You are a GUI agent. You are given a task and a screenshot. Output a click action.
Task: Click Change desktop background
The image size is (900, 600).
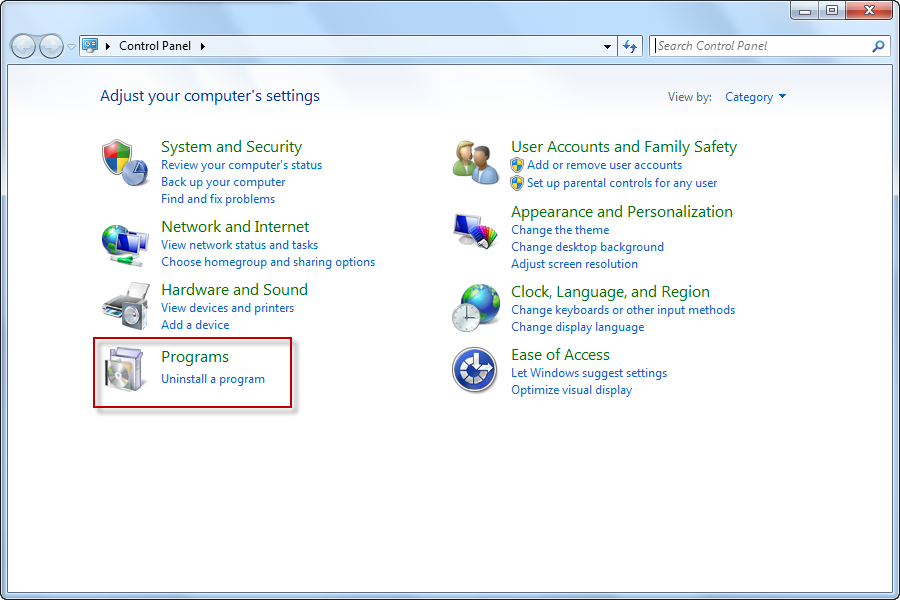pos(587,247)
